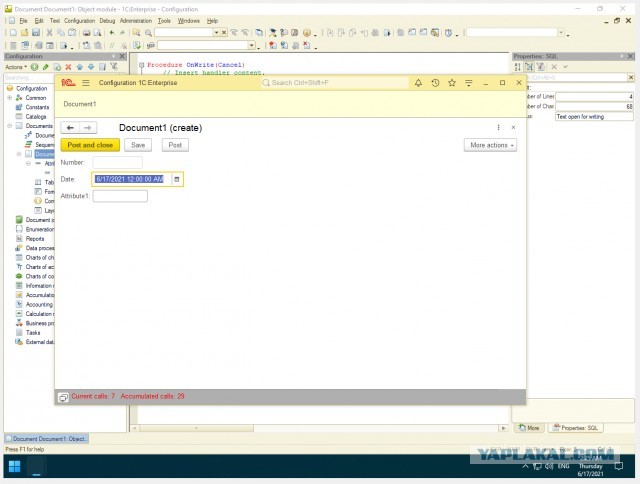Click the forward arrow navigation button
The height and width of the screenshot is (484, 640).
click(88, 128)
